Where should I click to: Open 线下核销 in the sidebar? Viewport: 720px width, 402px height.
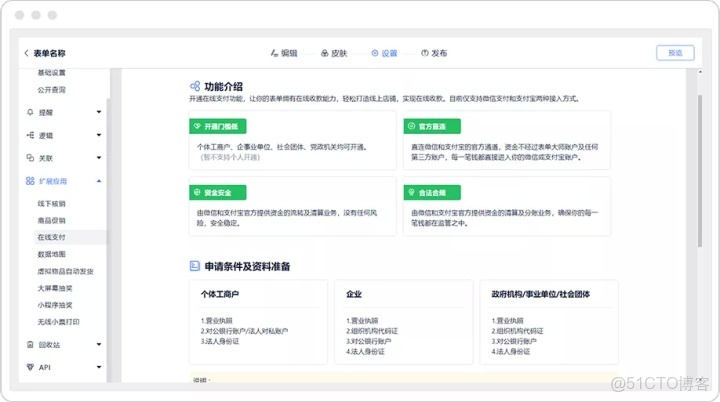[51, 204]
